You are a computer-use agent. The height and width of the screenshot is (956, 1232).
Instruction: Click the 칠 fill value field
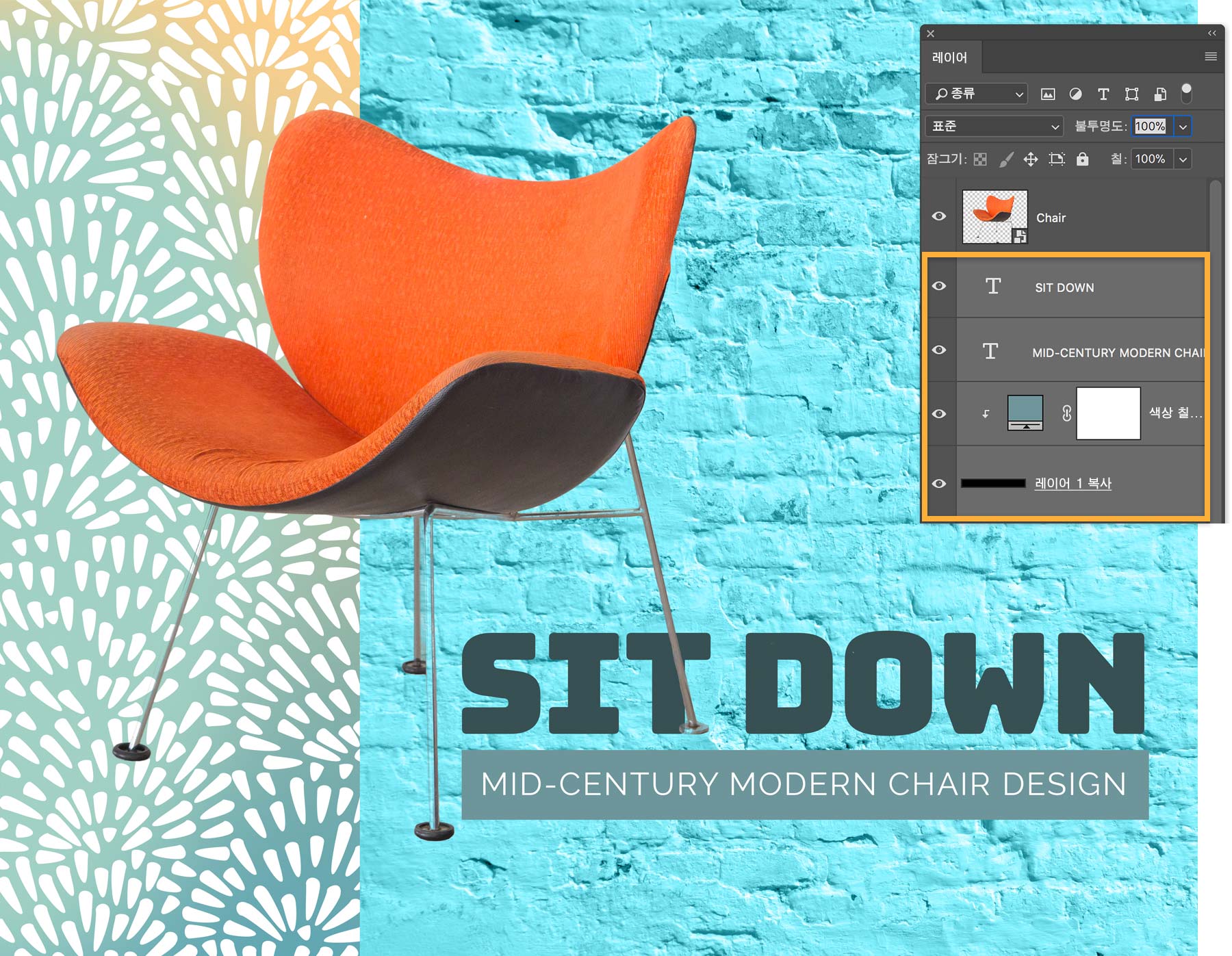1151,159
